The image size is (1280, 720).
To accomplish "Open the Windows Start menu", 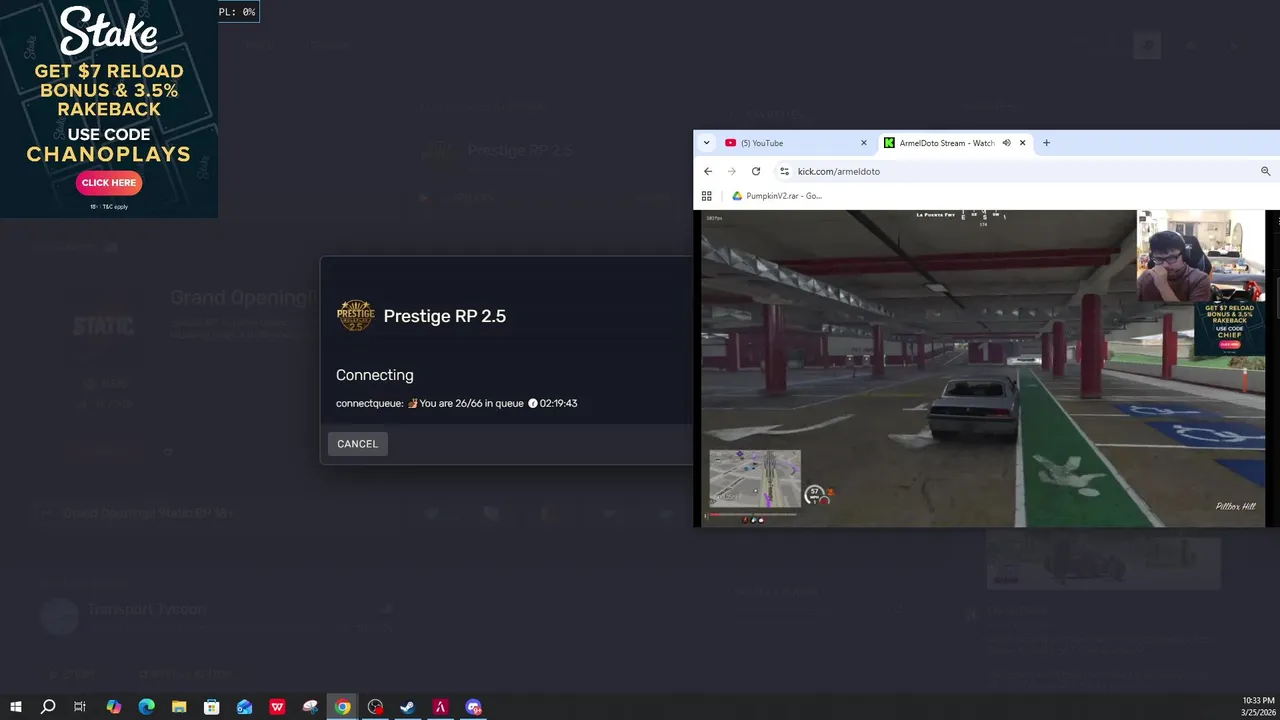I will (16, 707).
